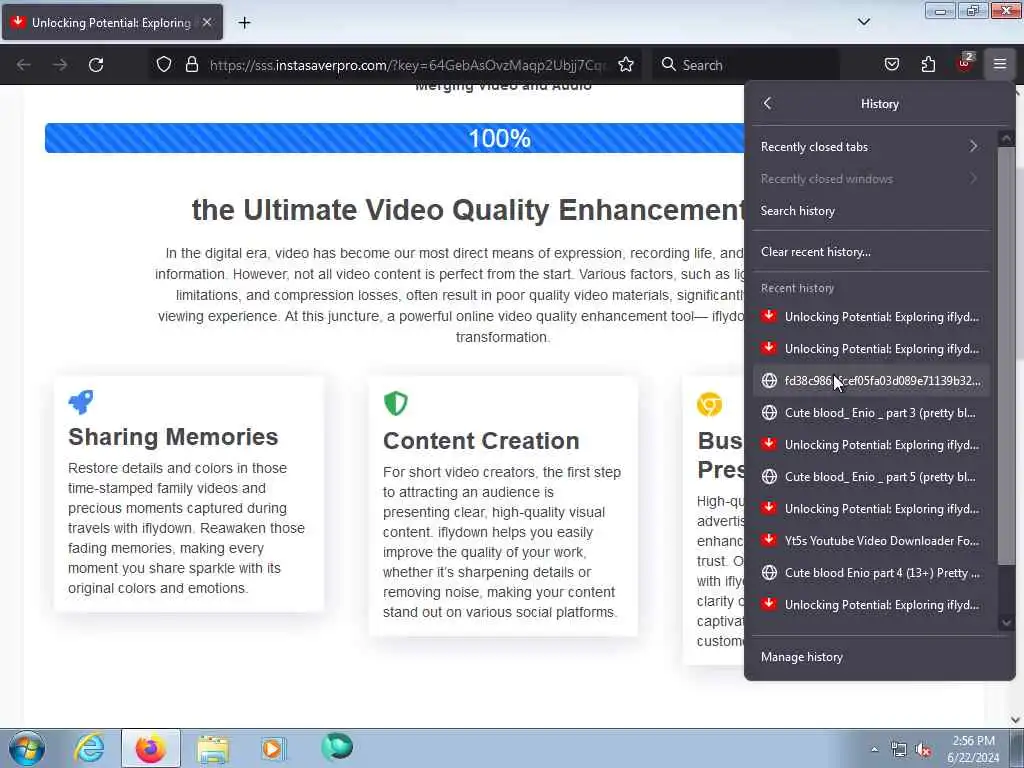Open a new tab with plus button

(244, 23)
